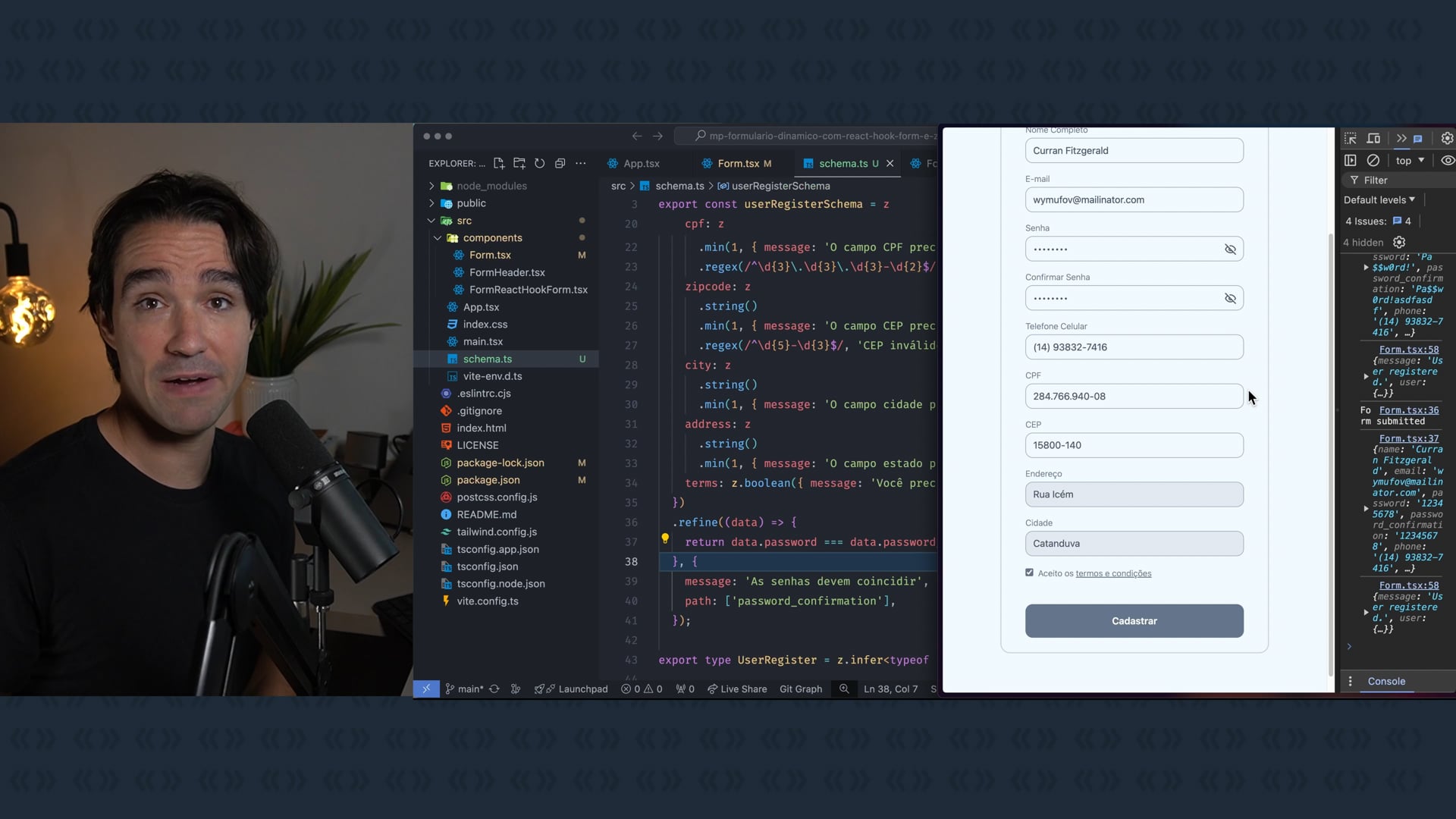The width and height of the screenshot is (1456, 819).
Task: Uncheck the Aceito os termos checkbox
Action: [x=1029, y=573]
